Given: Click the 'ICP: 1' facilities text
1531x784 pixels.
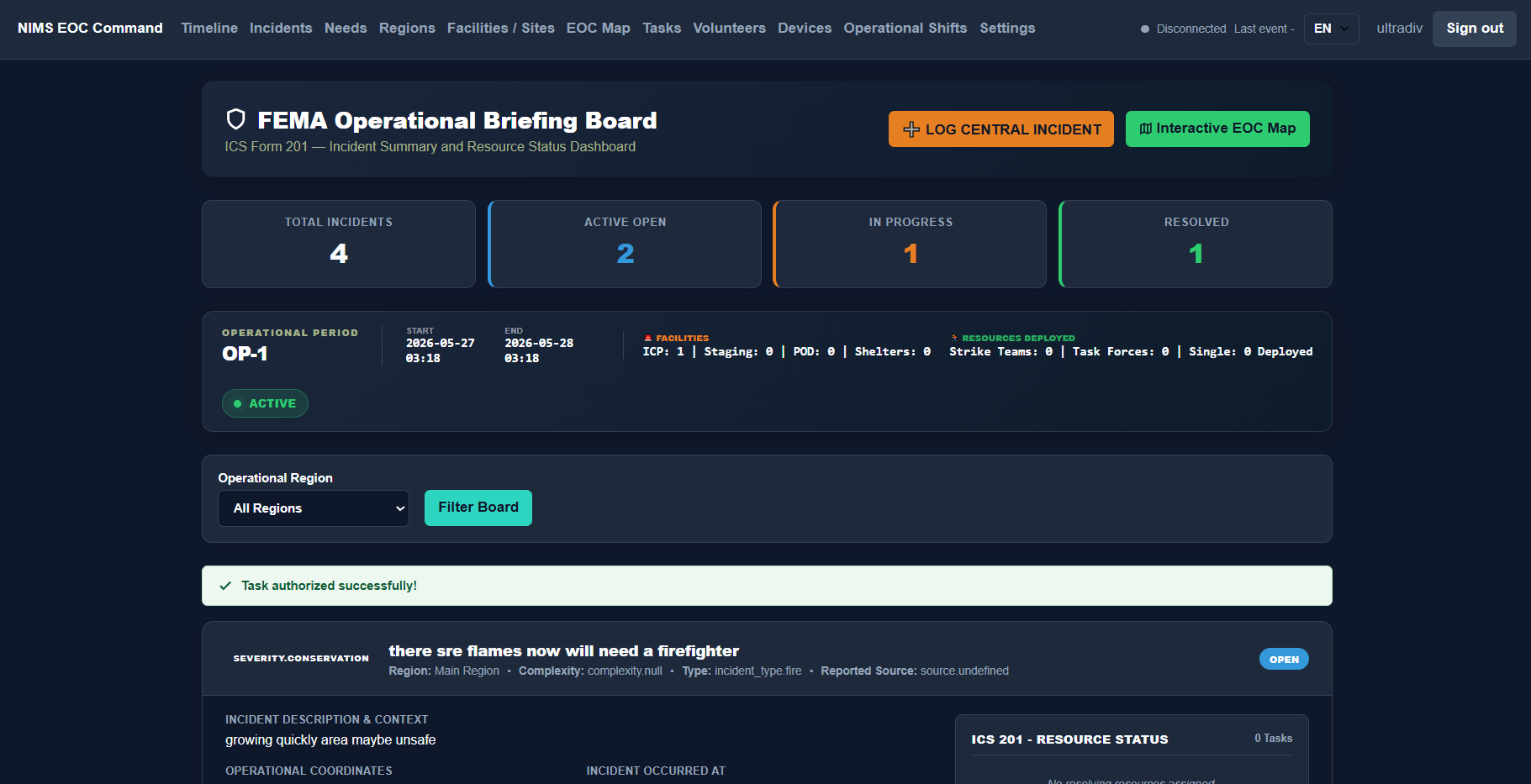Looking at the screenshot, I should (663, 351).
